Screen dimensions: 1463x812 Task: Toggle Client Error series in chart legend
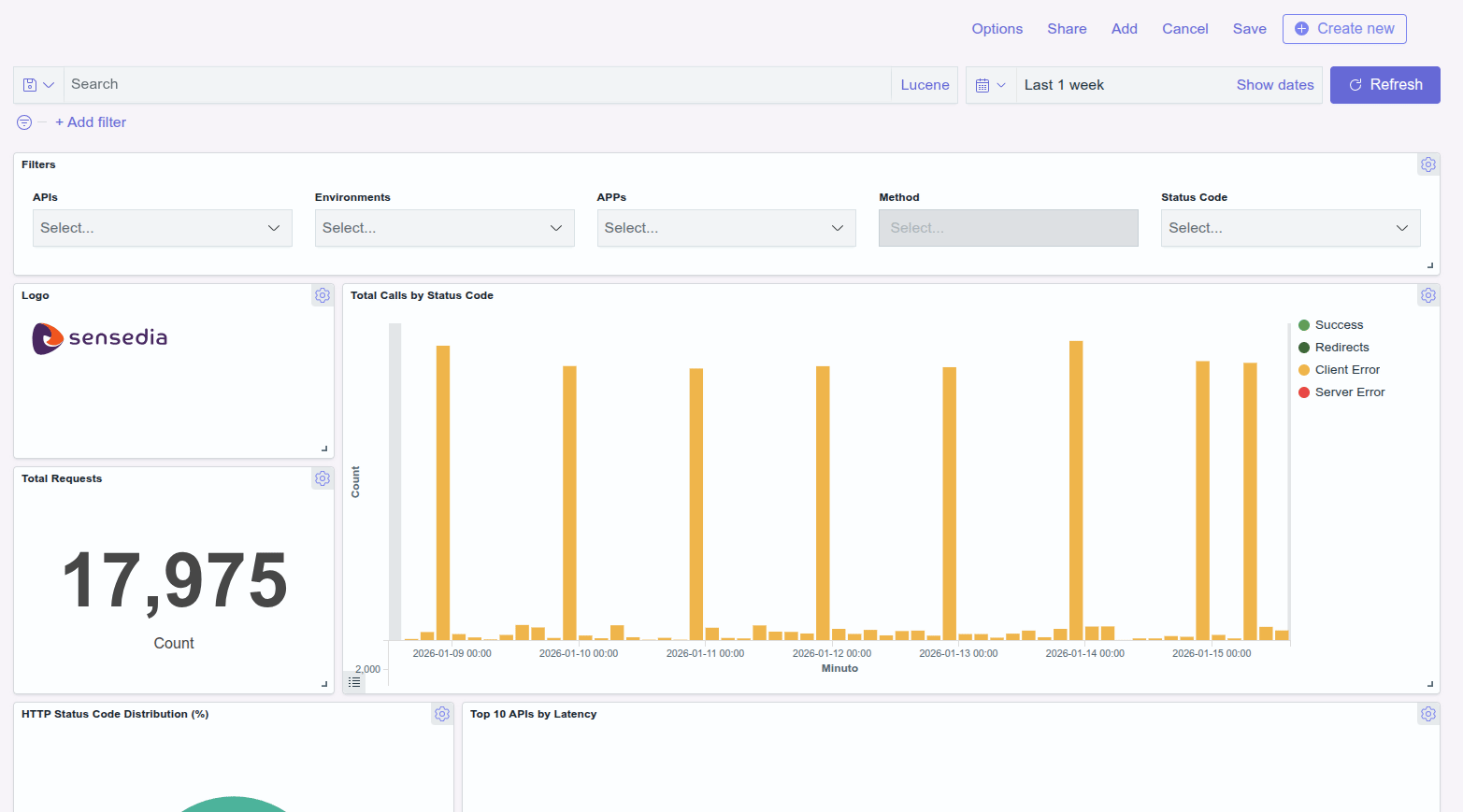click(1347, 369)
